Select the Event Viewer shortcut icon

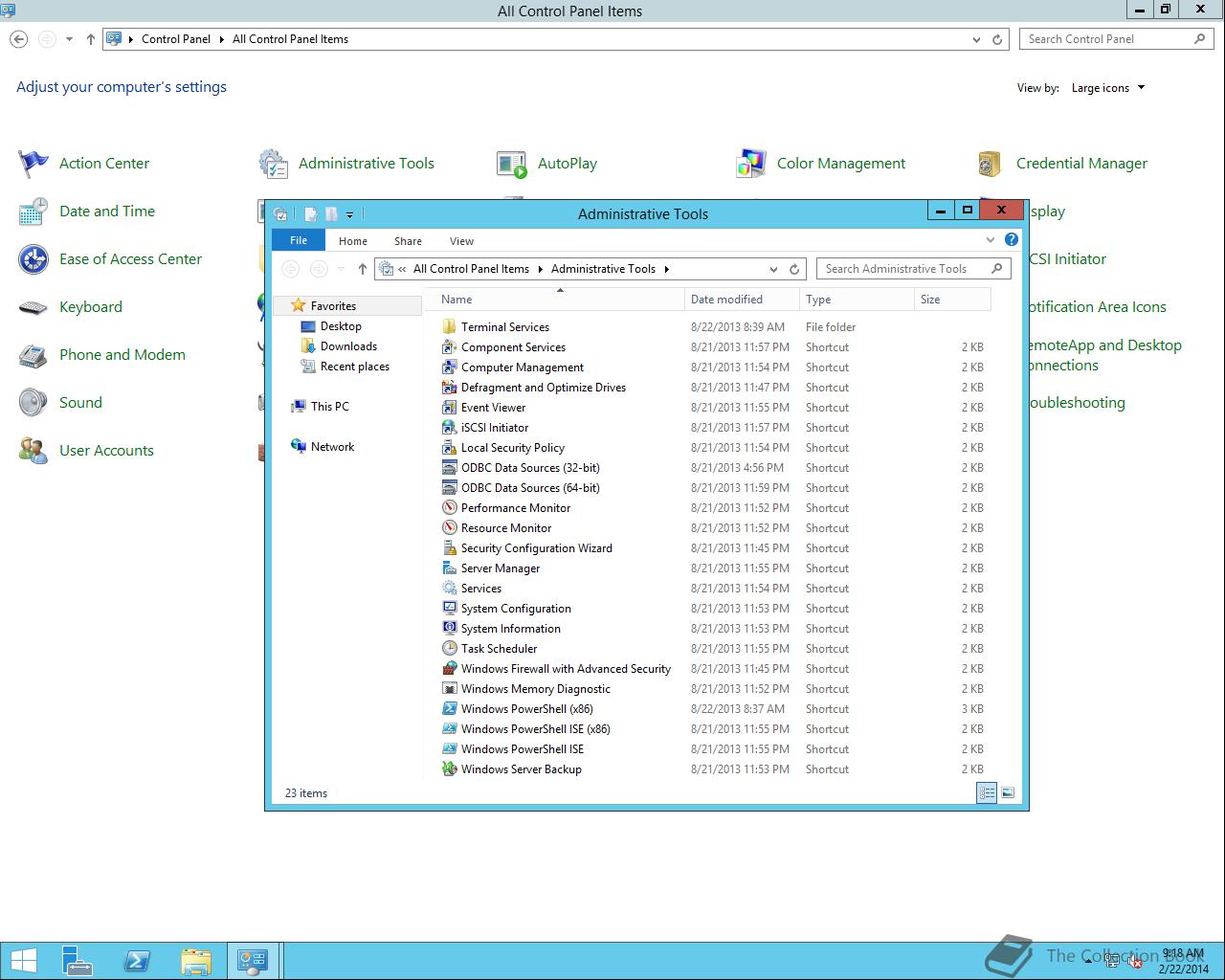450,408
